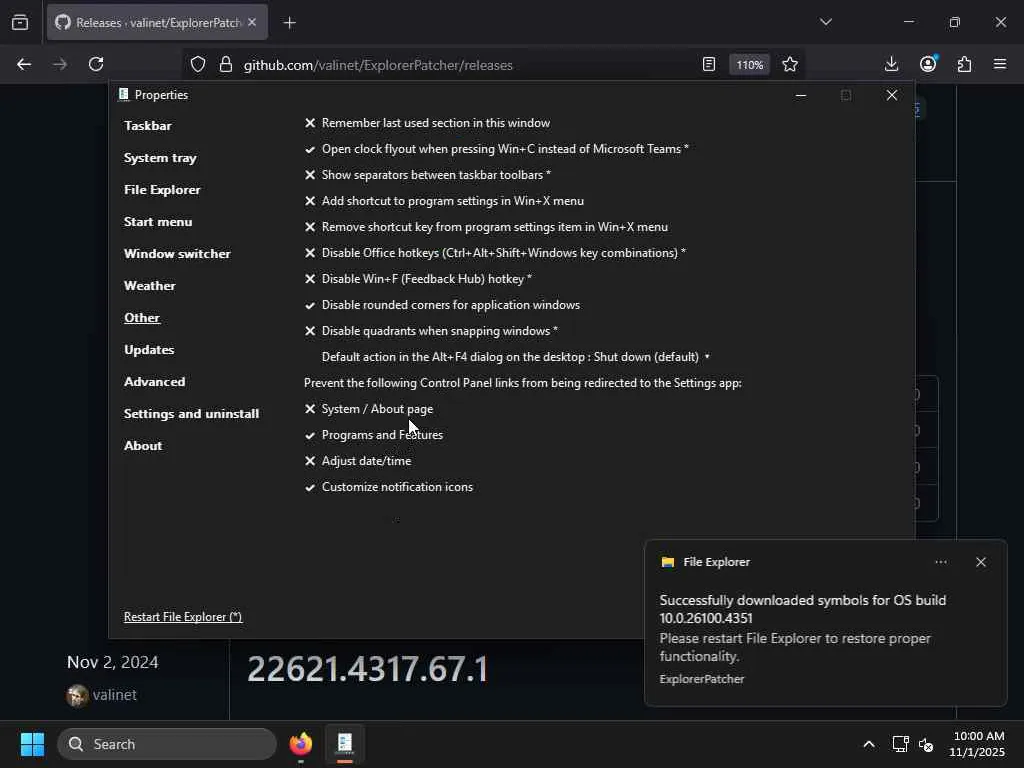Show hidden system tray icons
This screenshot has height=768, width=1024.
pyautogui.click(x=869, y=744)
